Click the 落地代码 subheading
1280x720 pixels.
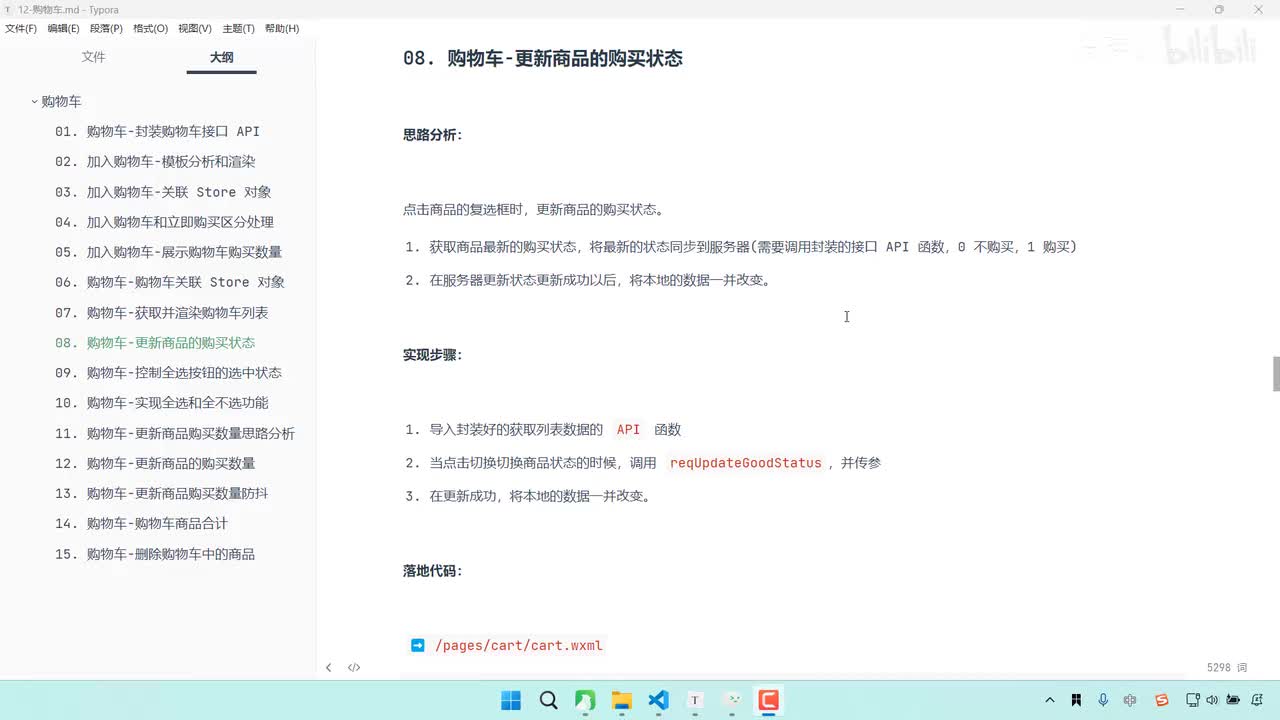[433, 571]
